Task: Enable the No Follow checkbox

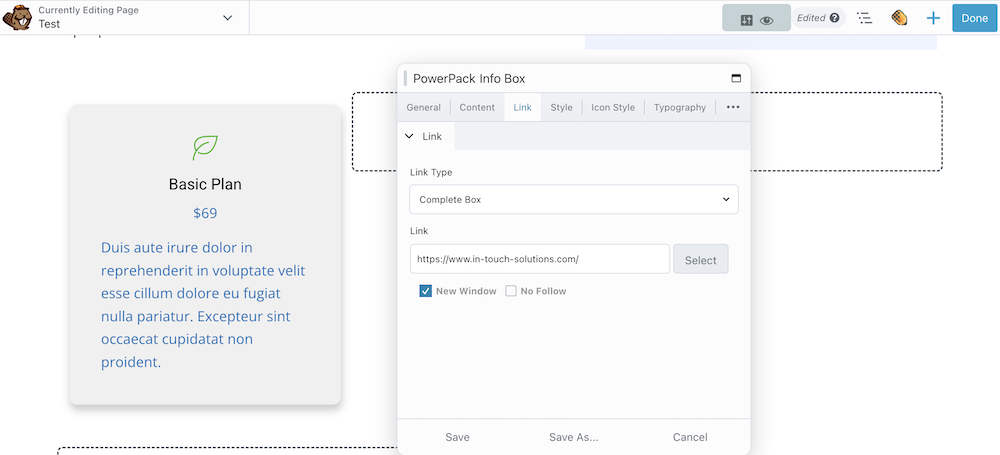Action: (x=511, y=291)
